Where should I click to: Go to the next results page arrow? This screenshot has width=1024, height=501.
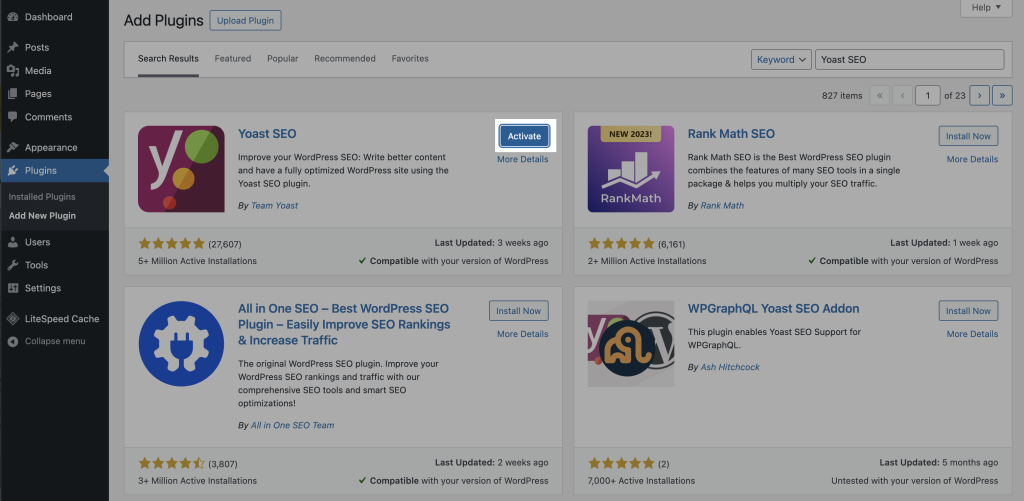pyautogui.click(x=979, y=95)
